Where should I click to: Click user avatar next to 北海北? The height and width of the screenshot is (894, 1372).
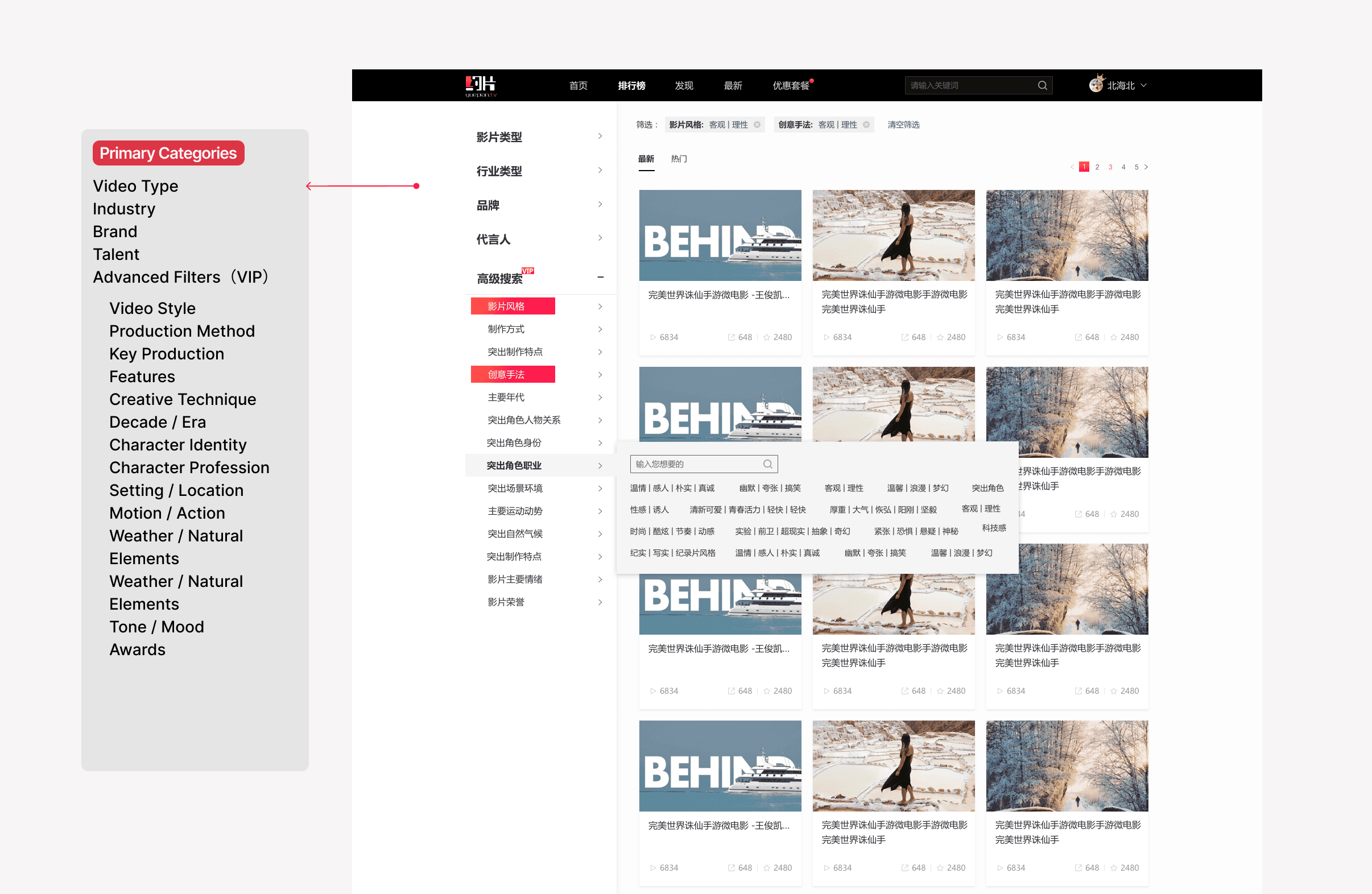(x=1096, y=84)
